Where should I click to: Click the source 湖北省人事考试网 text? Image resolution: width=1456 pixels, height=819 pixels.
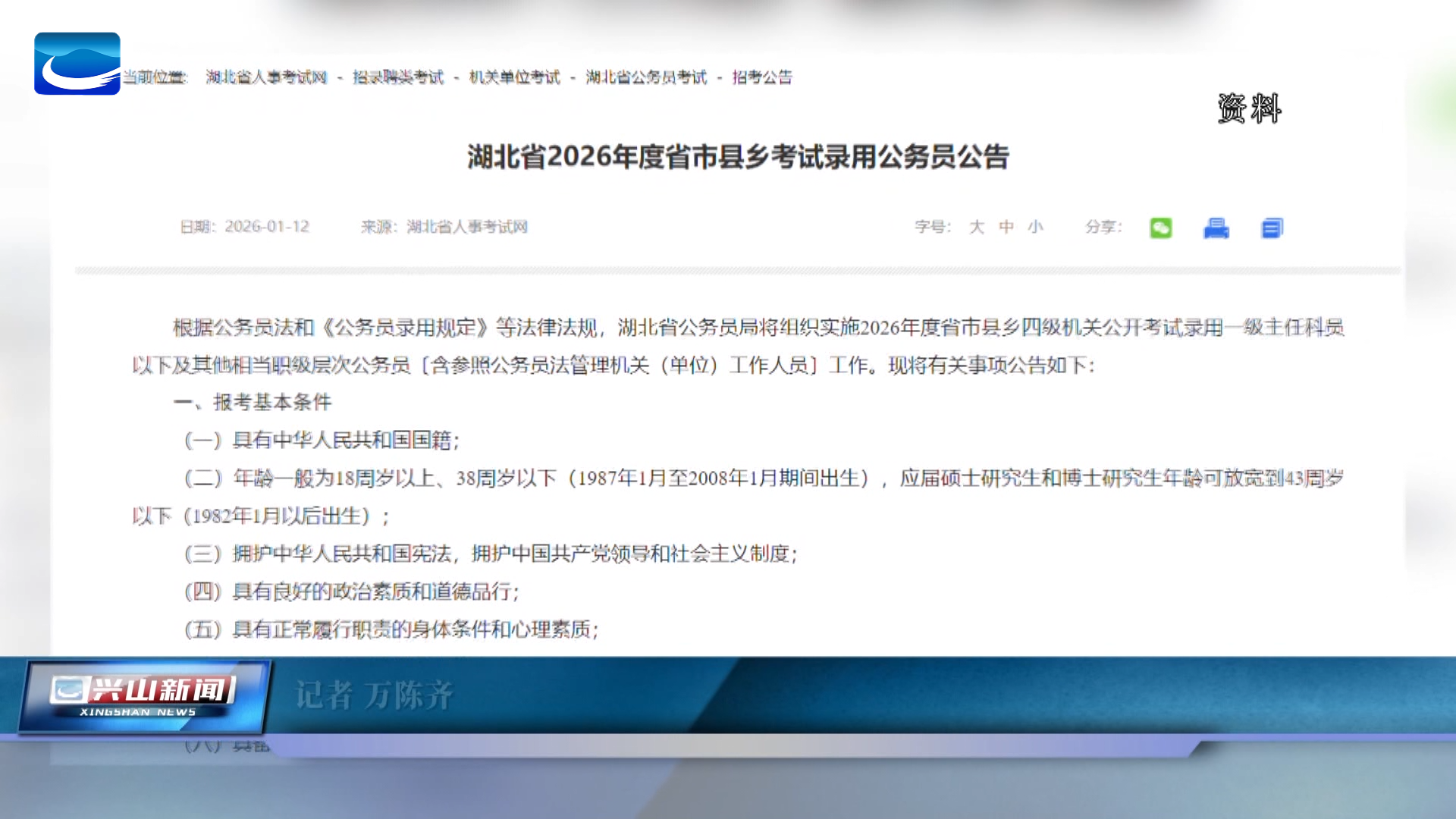pyautogui.click(x=466, y=227)
